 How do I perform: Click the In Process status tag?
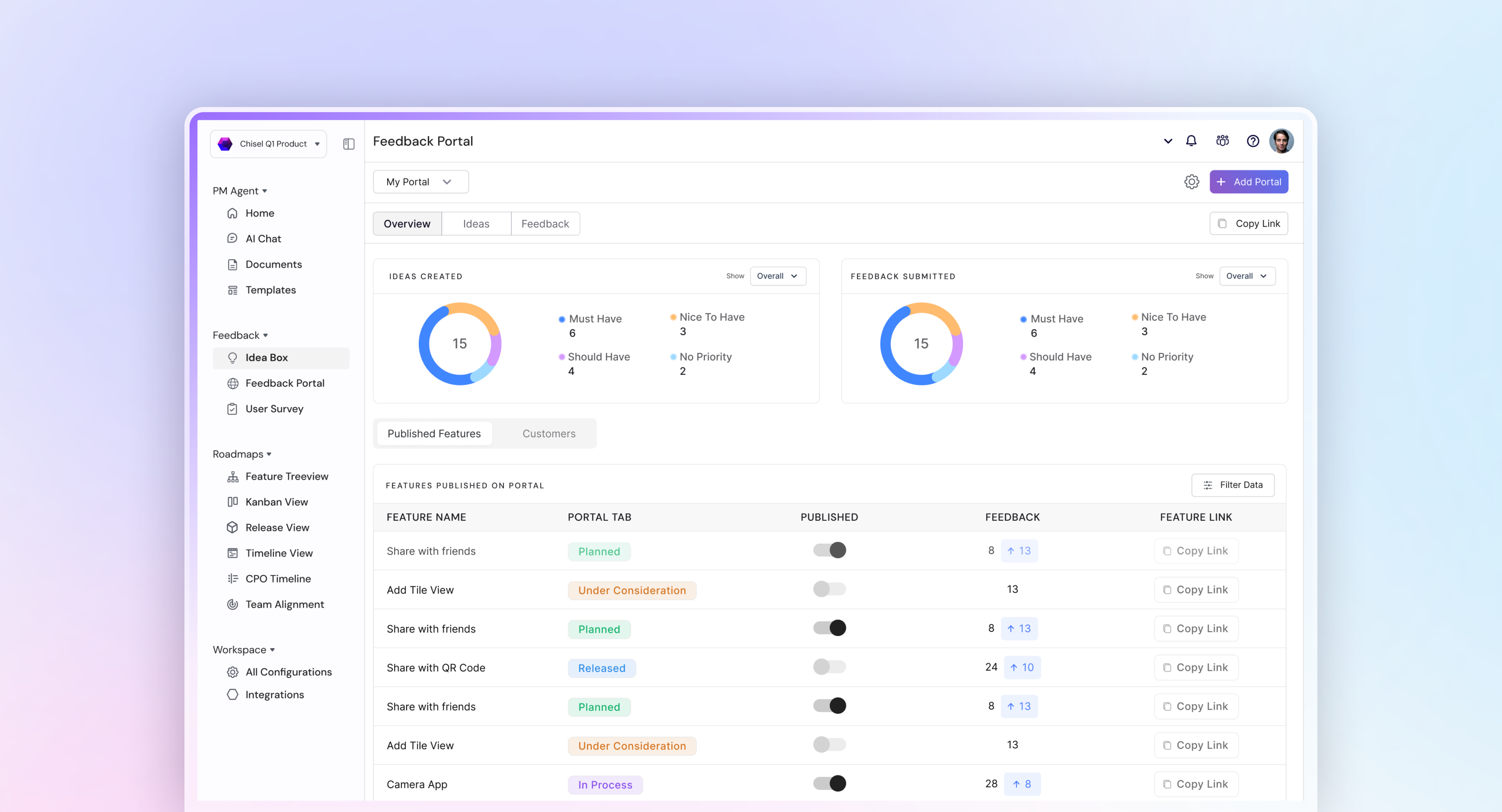point(605,785)
